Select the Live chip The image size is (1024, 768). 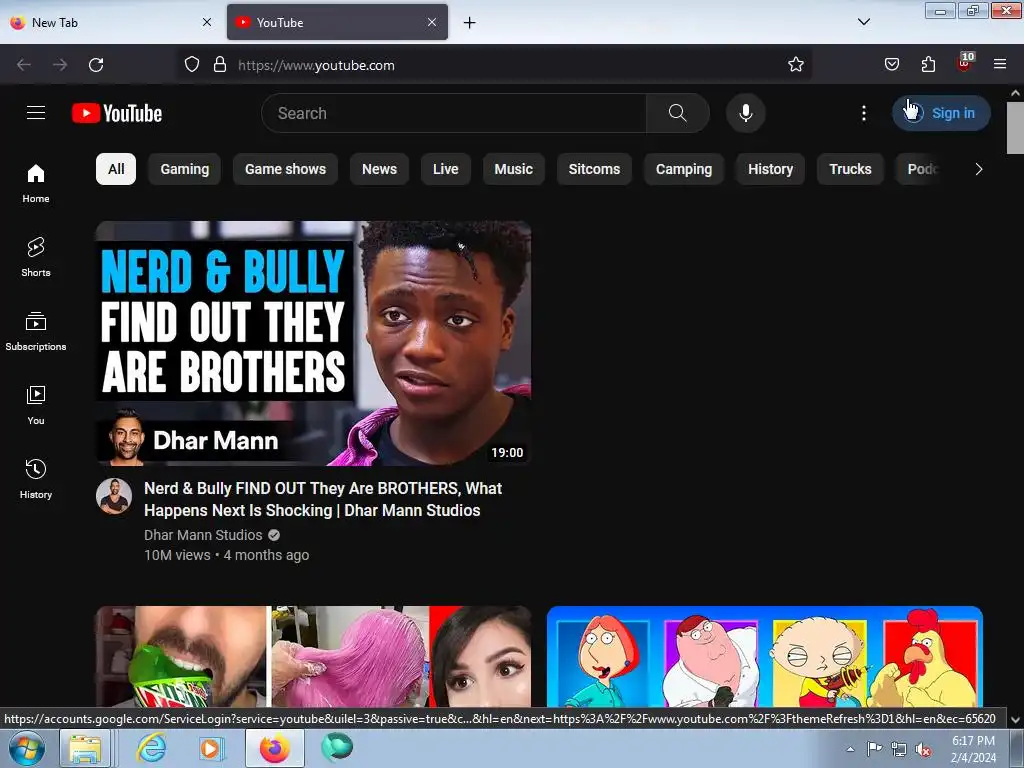[x=445, y=169]
